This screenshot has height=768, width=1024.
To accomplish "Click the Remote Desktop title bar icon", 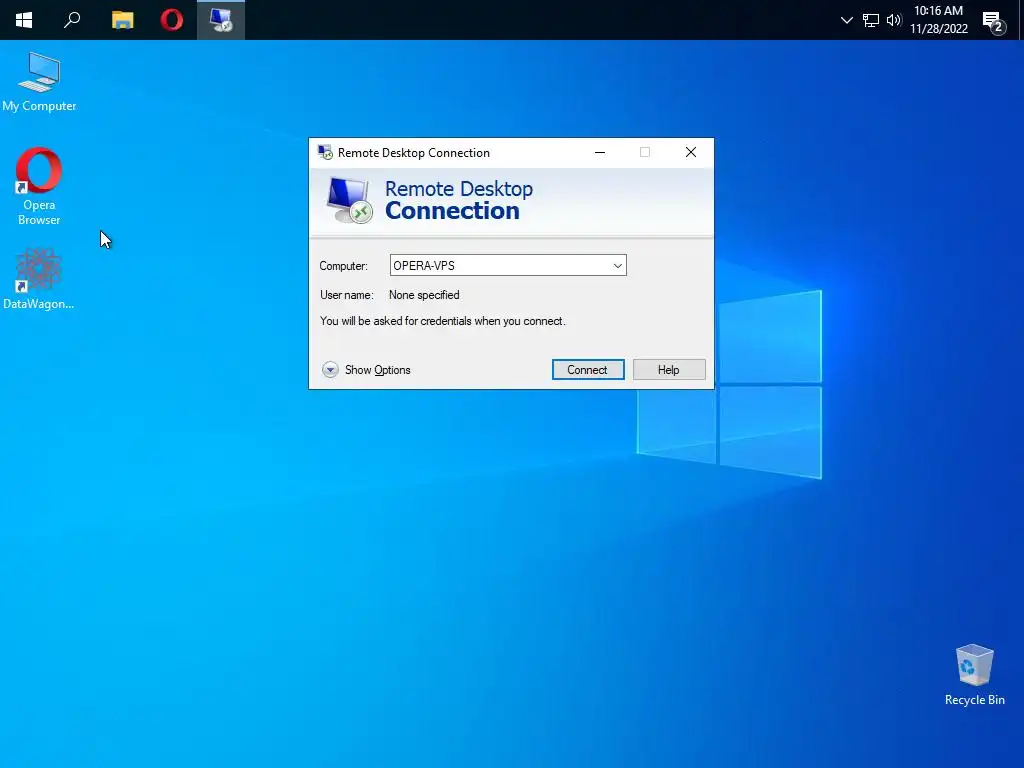I will point(325,152).
